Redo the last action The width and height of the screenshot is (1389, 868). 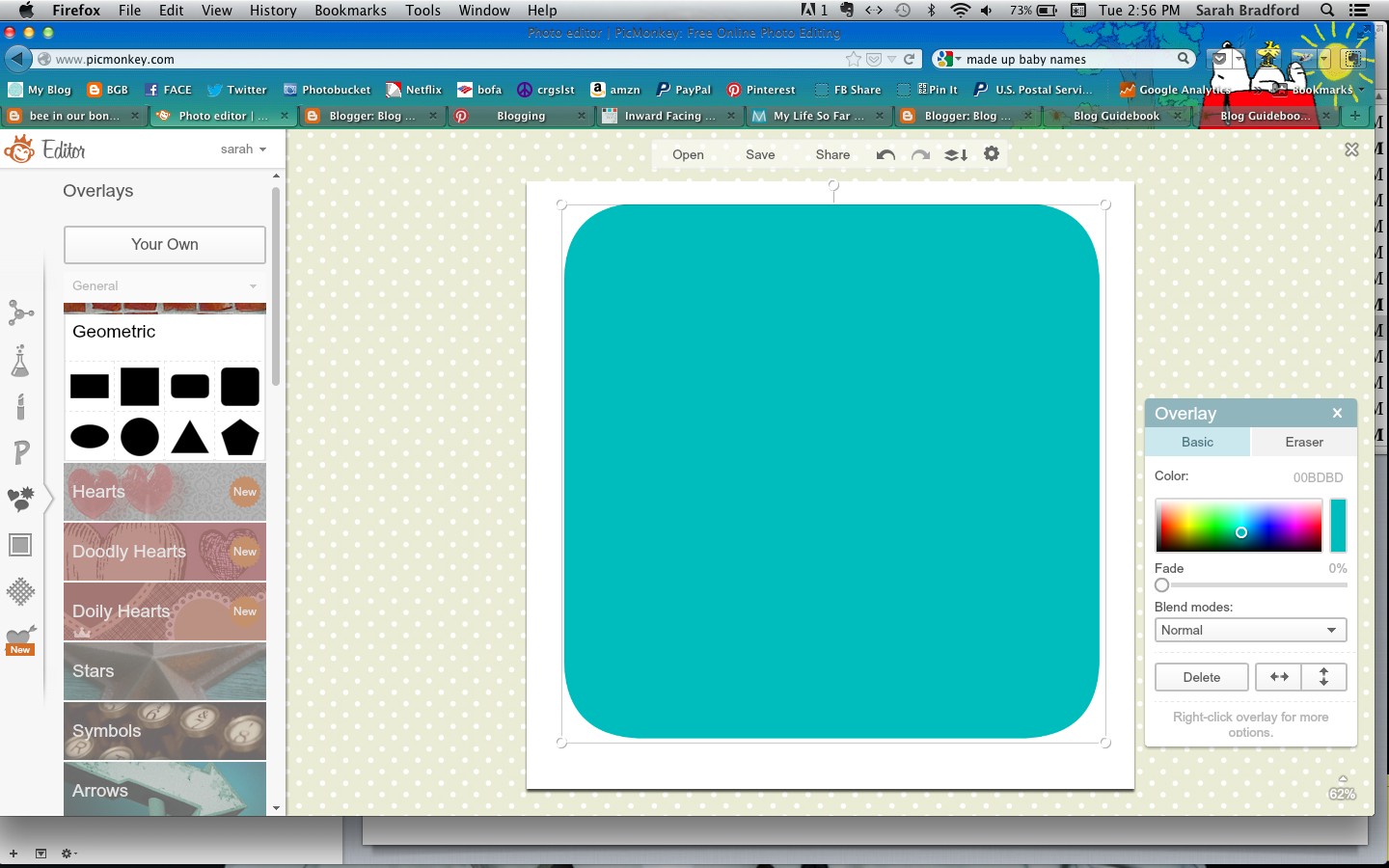tap(919, 154)
